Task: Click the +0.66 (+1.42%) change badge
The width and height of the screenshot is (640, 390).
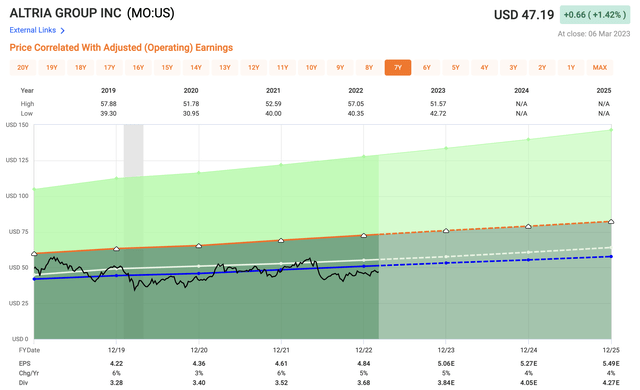Action: pyautogui.click(x=595, y=15)
